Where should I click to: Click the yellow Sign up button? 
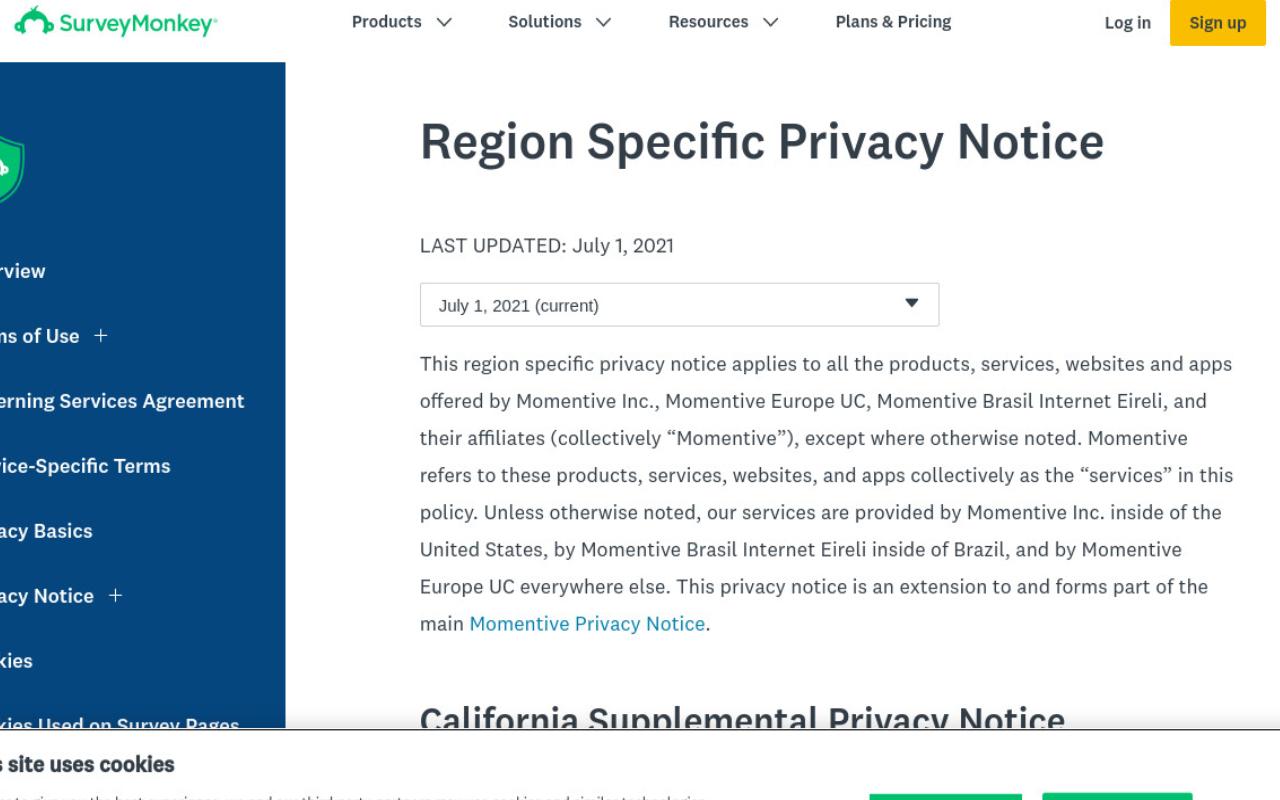click(x=1218, y=23)
